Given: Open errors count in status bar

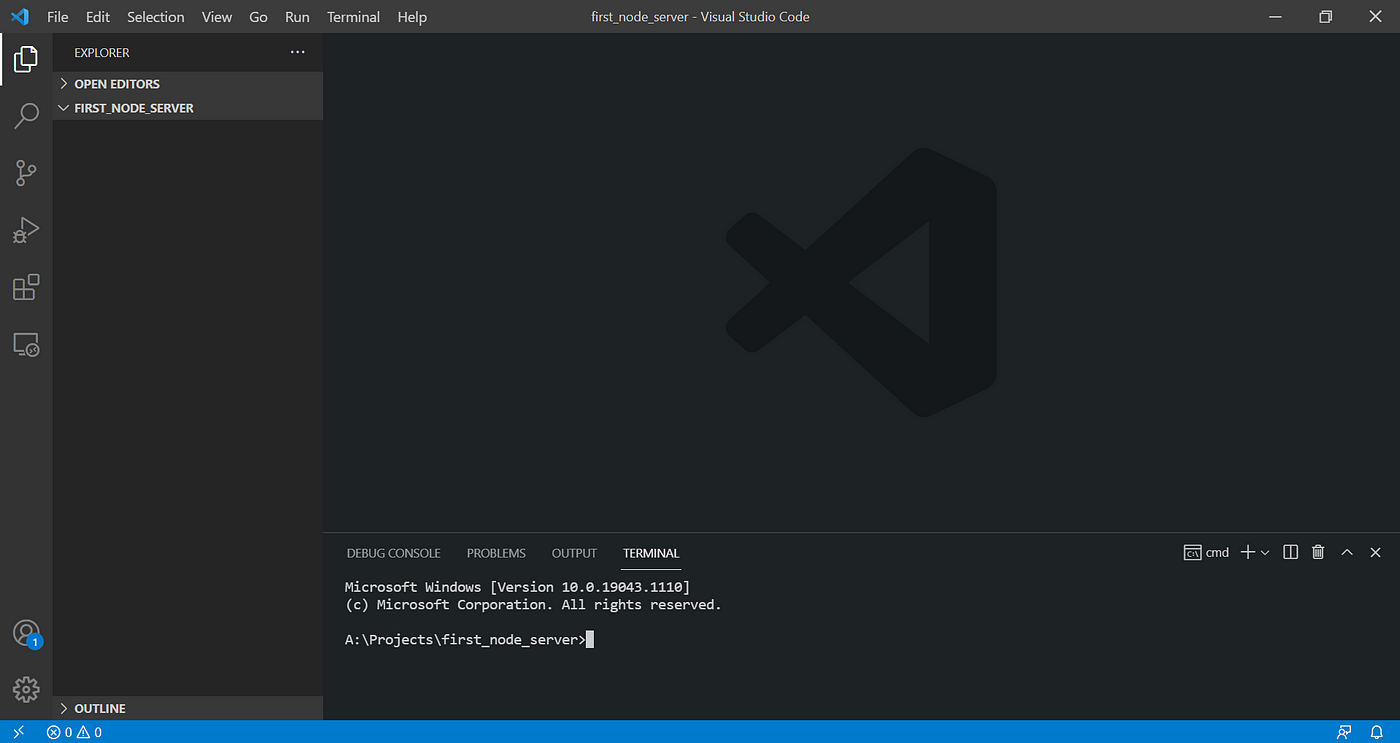Looking at the screenshot, I should [59, 732].
